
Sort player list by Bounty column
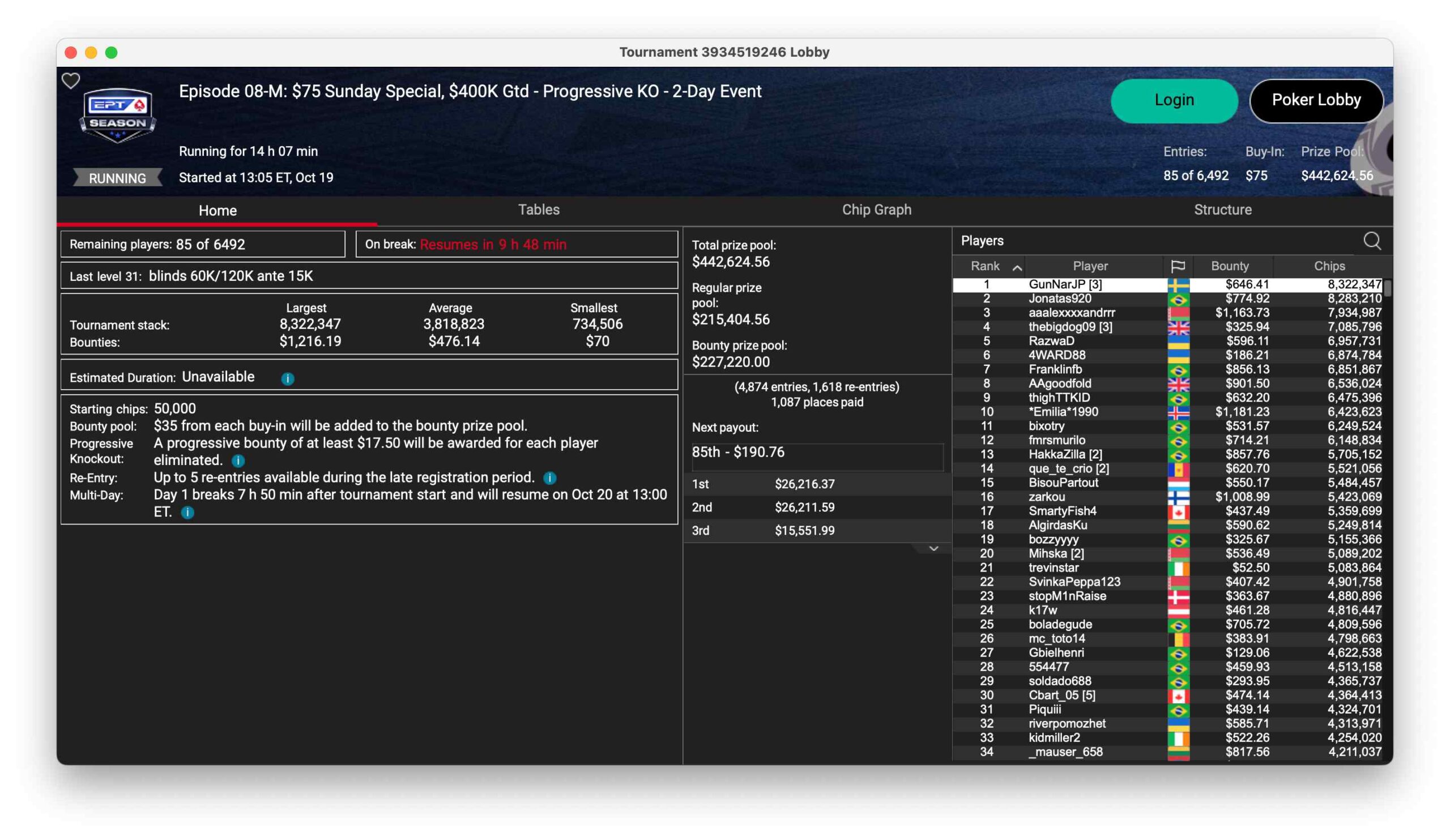click(x=1230, y=266)
